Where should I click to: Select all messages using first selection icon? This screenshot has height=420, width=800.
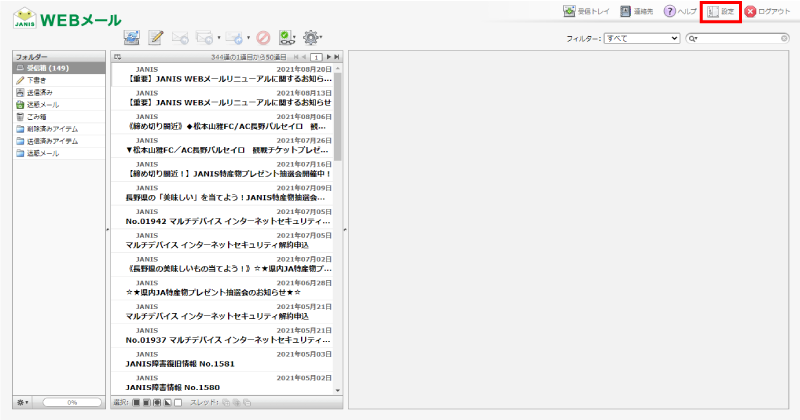point(137,402)
